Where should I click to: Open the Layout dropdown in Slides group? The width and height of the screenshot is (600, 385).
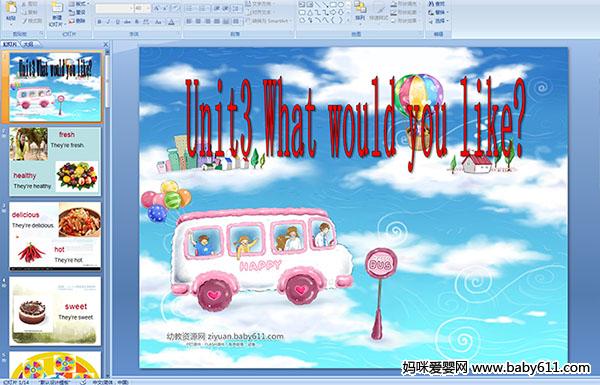(79, 4)
